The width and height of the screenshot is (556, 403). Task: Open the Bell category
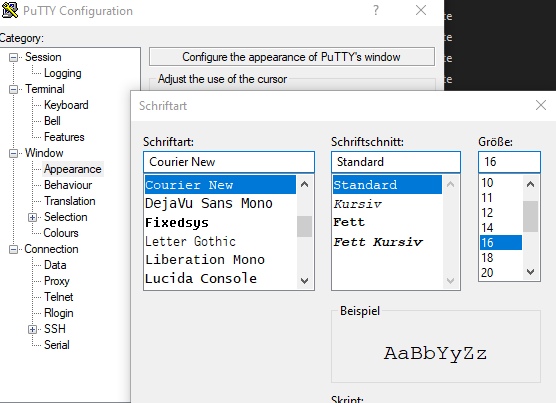tap(52, 121)
